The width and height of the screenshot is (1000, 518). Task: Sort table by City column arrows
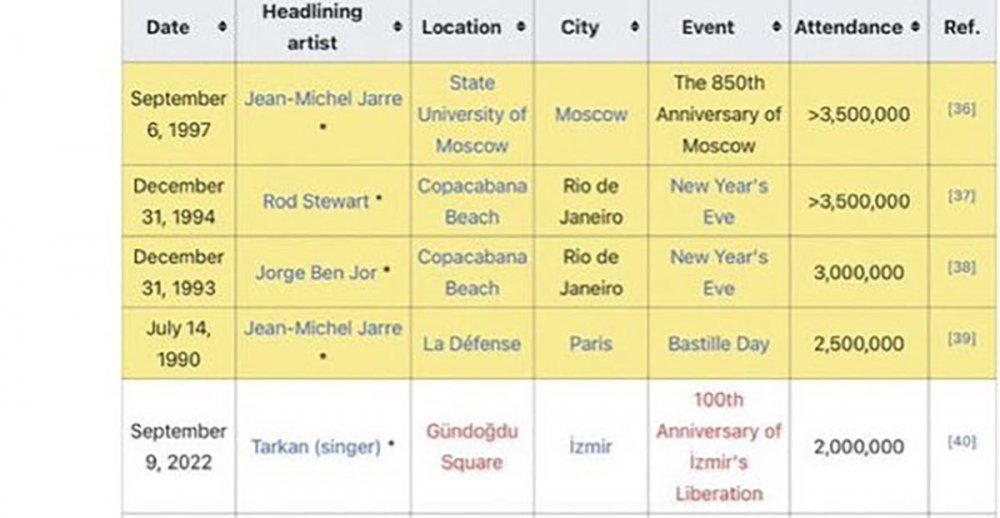click(633, 28)
